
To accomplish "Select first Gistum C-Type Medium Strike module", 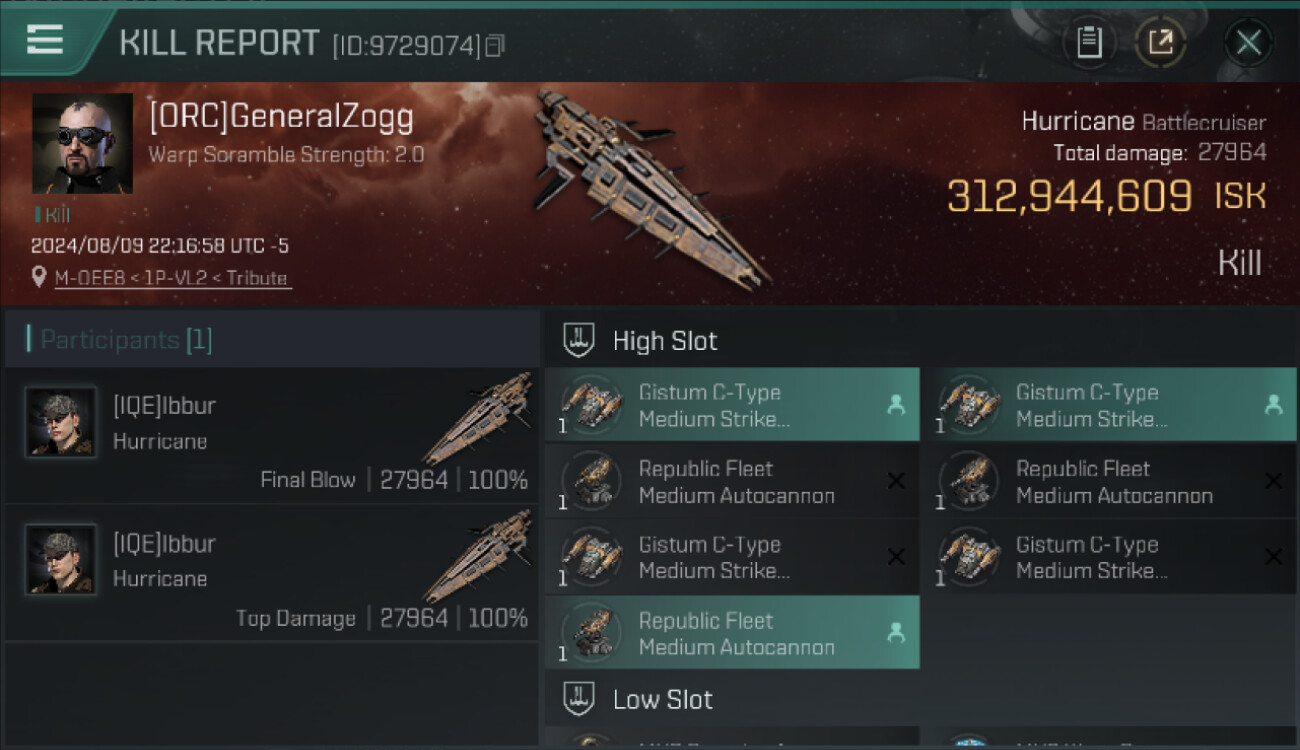I will point(731,405).
